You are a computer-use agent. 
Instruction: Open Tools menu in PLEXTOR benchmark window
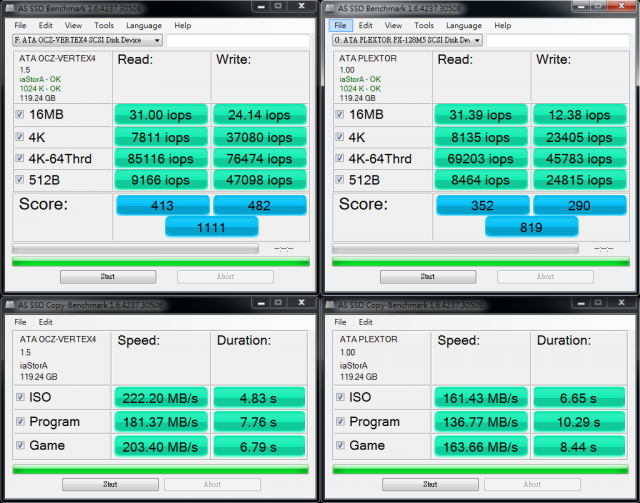(424, 25)
